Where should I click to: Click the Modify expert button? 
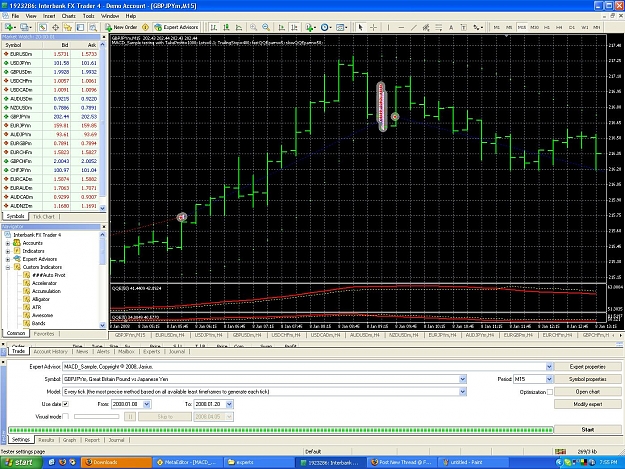tap(588, 404)
